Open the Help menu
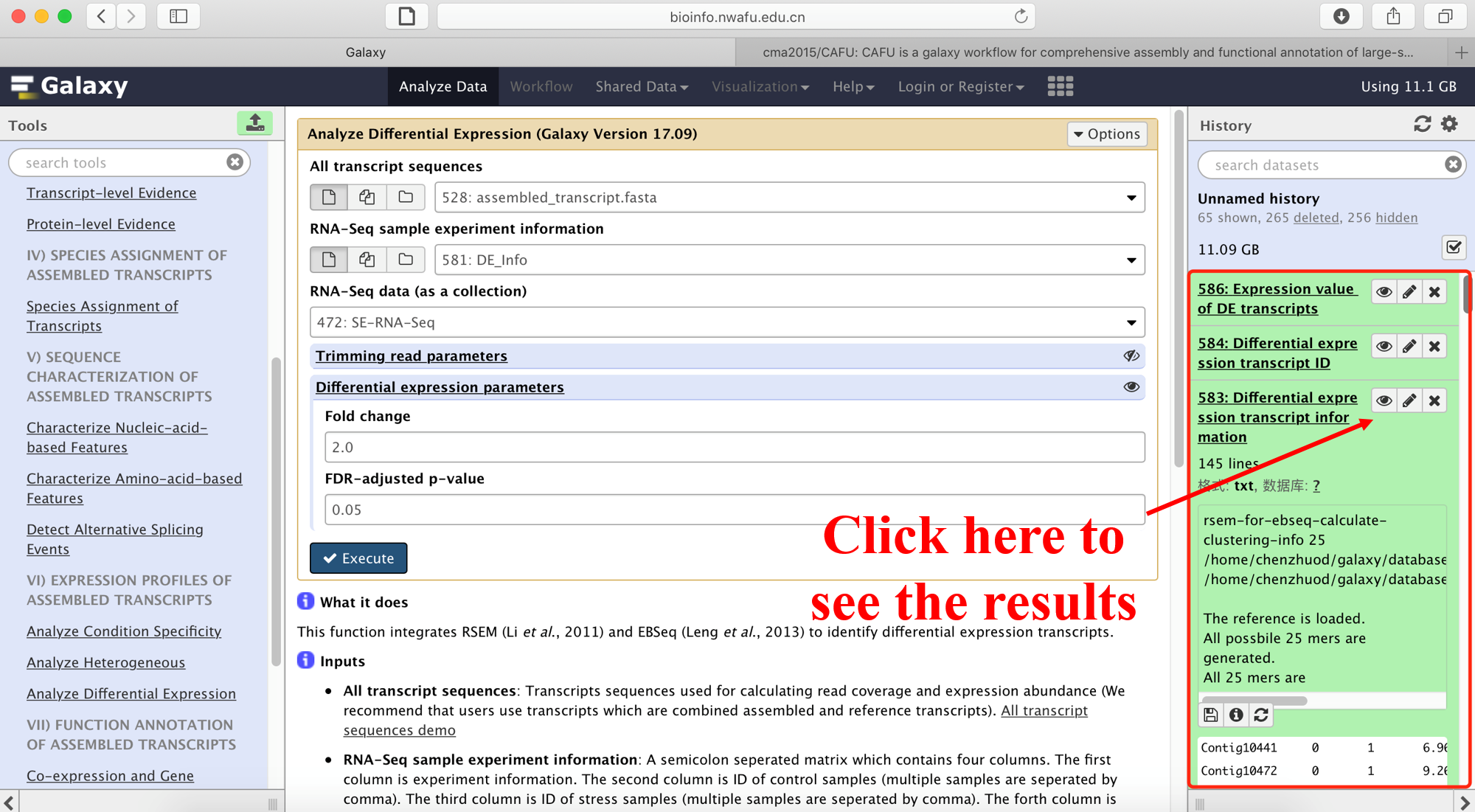Image resolution: width=1475 pixels, height=812 pixels. point(853,86)
